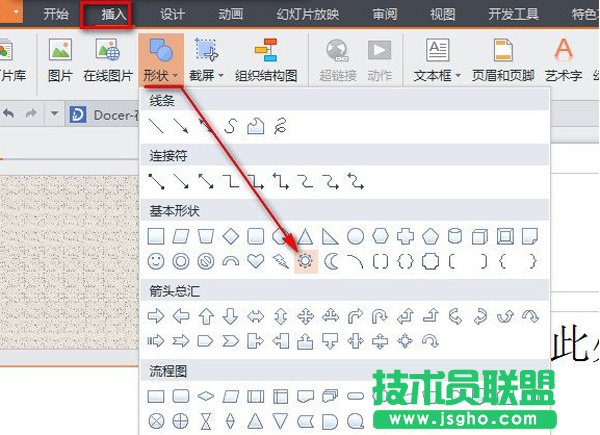Open the 视图 tab
Image resolution: width=600 pixels, height=435 pixels.
click(x=442, y=15)
